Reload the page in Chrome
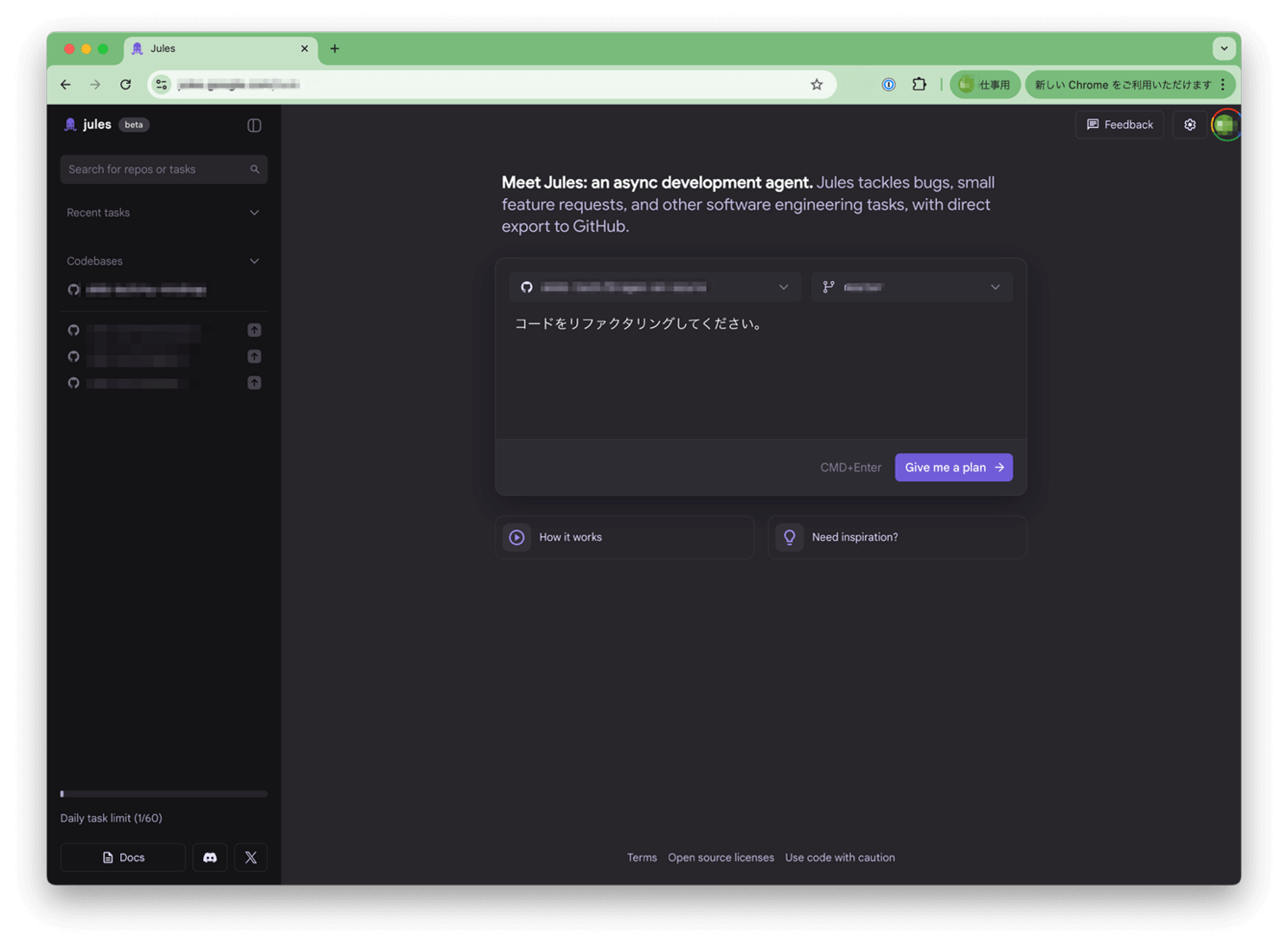The width and height of the screenshot is (1288, 947). pos(125,84)
